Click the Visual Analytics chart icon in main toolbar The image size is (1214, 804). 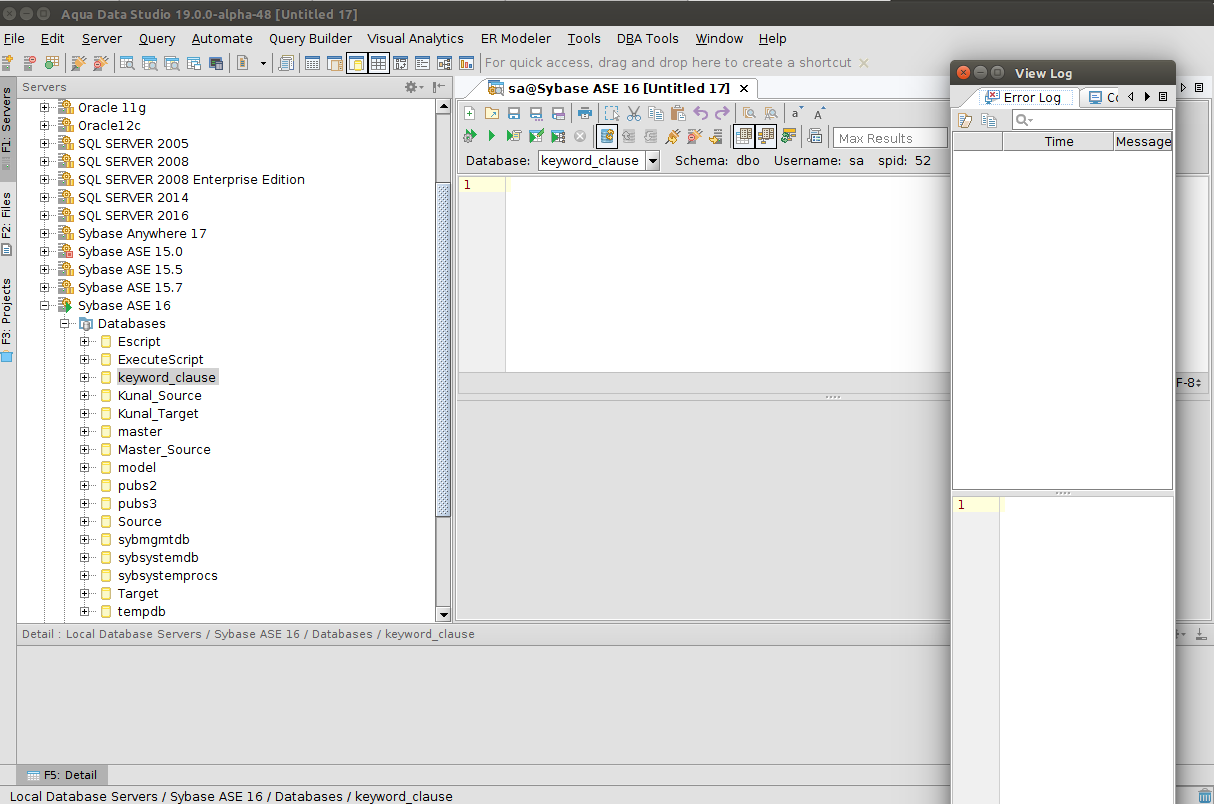click(x=467, y=63)
